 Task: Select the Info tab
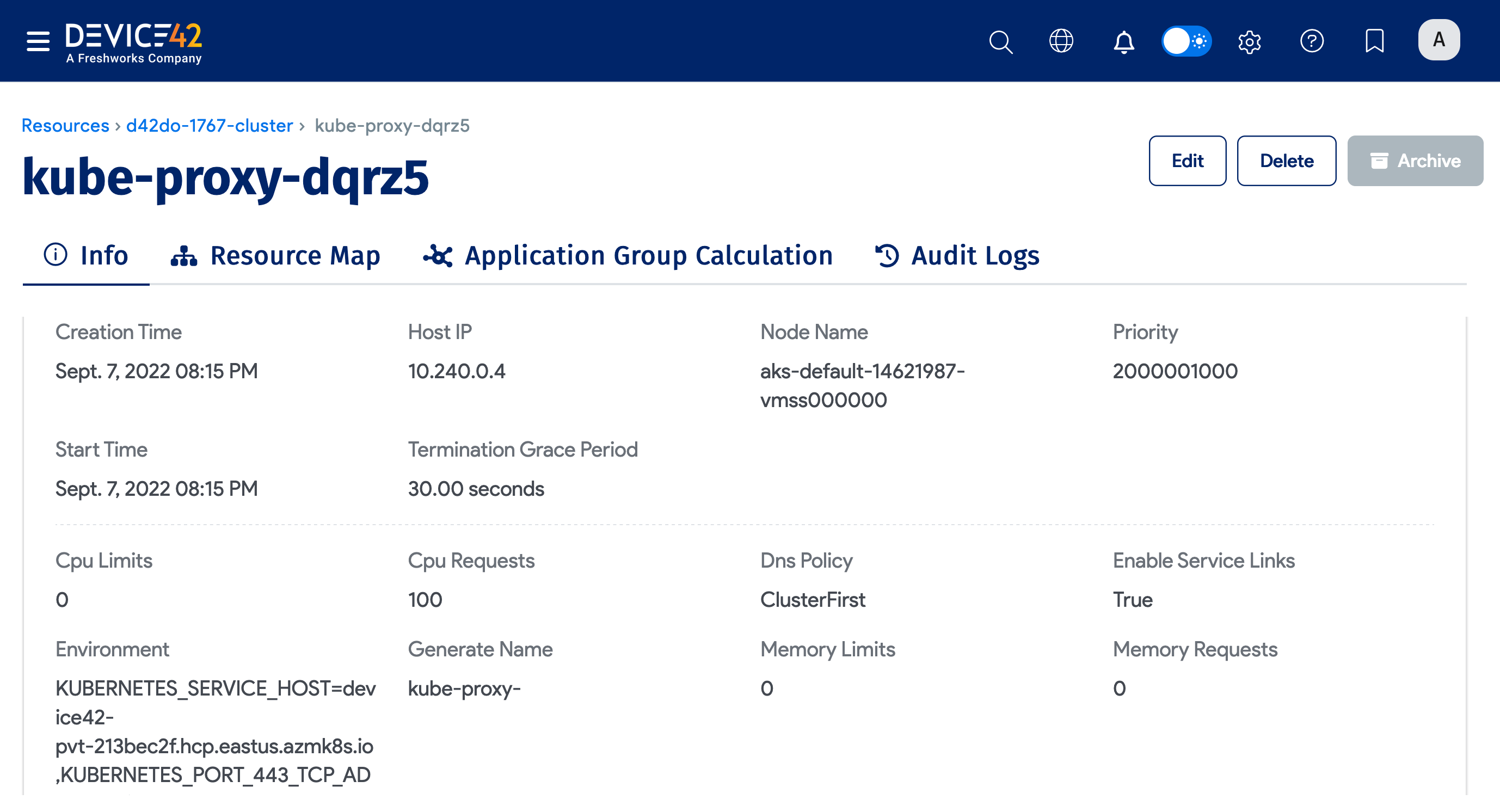(x=86, y=256)
